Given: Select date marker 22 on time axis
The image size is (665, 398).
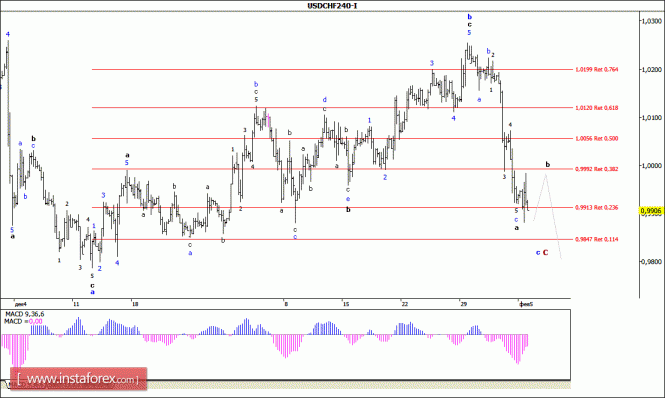Looking at the screenshot, I should (x=405, y=304).
